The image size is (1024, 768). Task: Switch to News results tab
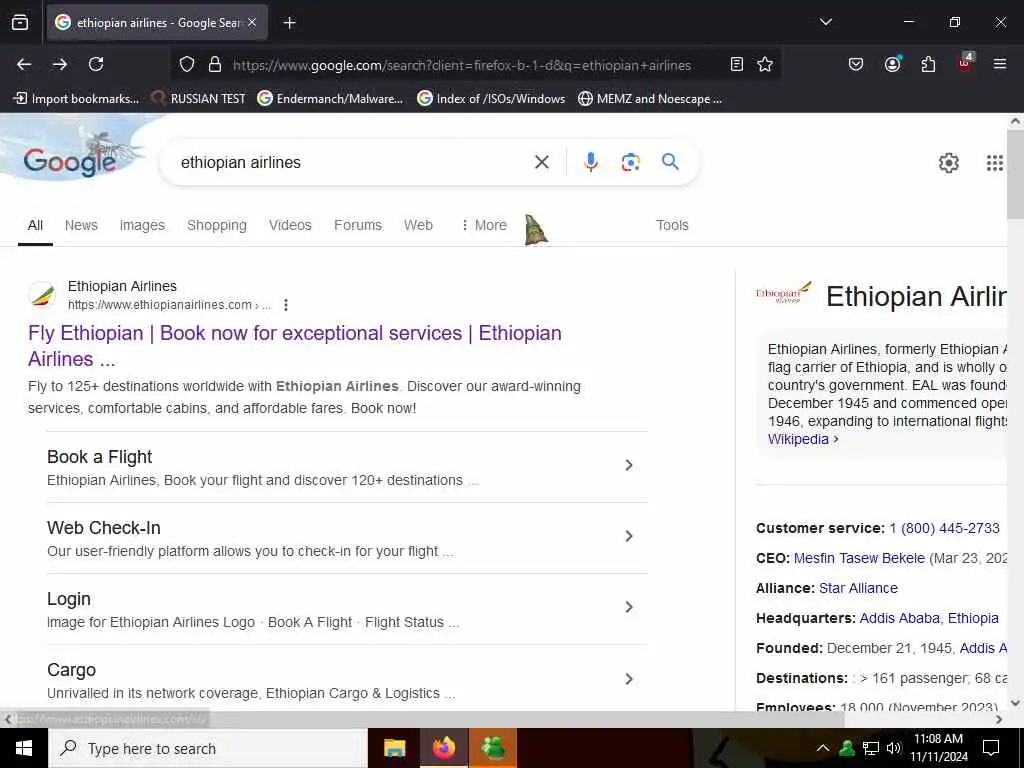pos(81,225)
